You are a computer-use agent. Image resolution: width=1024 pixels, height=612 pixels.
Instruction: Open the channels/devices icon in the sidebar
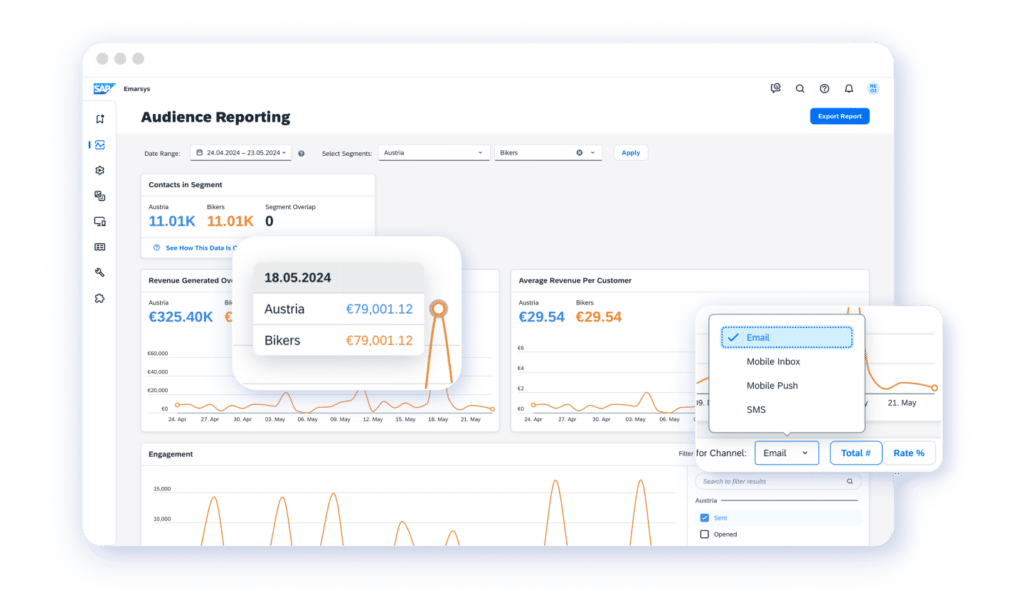point(99,221)
